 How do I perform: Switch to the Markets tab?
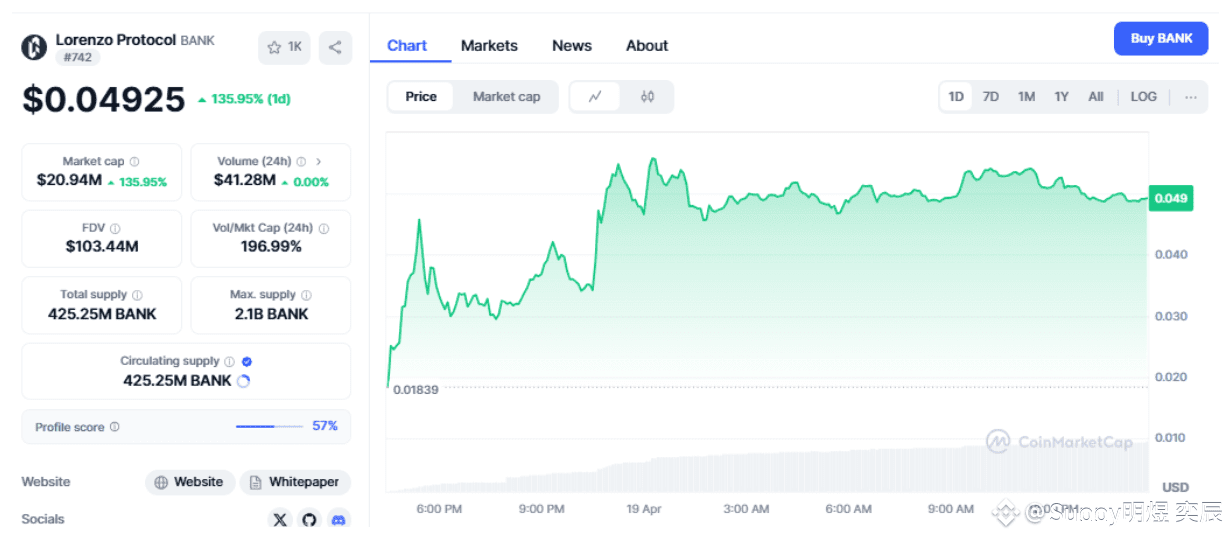coord(489,46)
